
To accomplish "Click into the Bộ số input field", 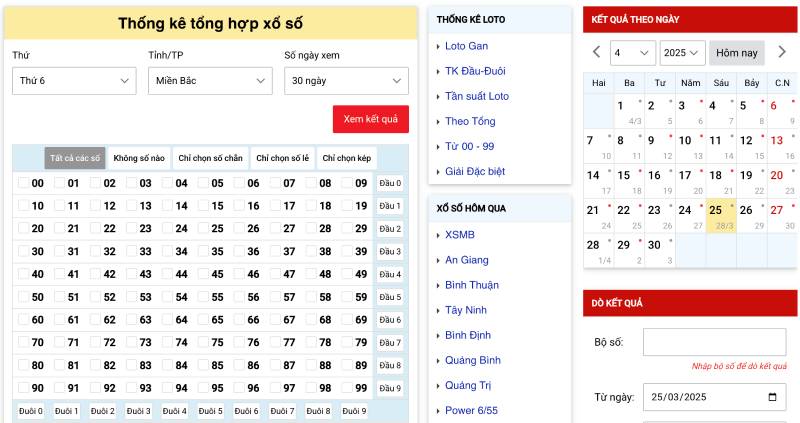I will [x=714, y=342].
